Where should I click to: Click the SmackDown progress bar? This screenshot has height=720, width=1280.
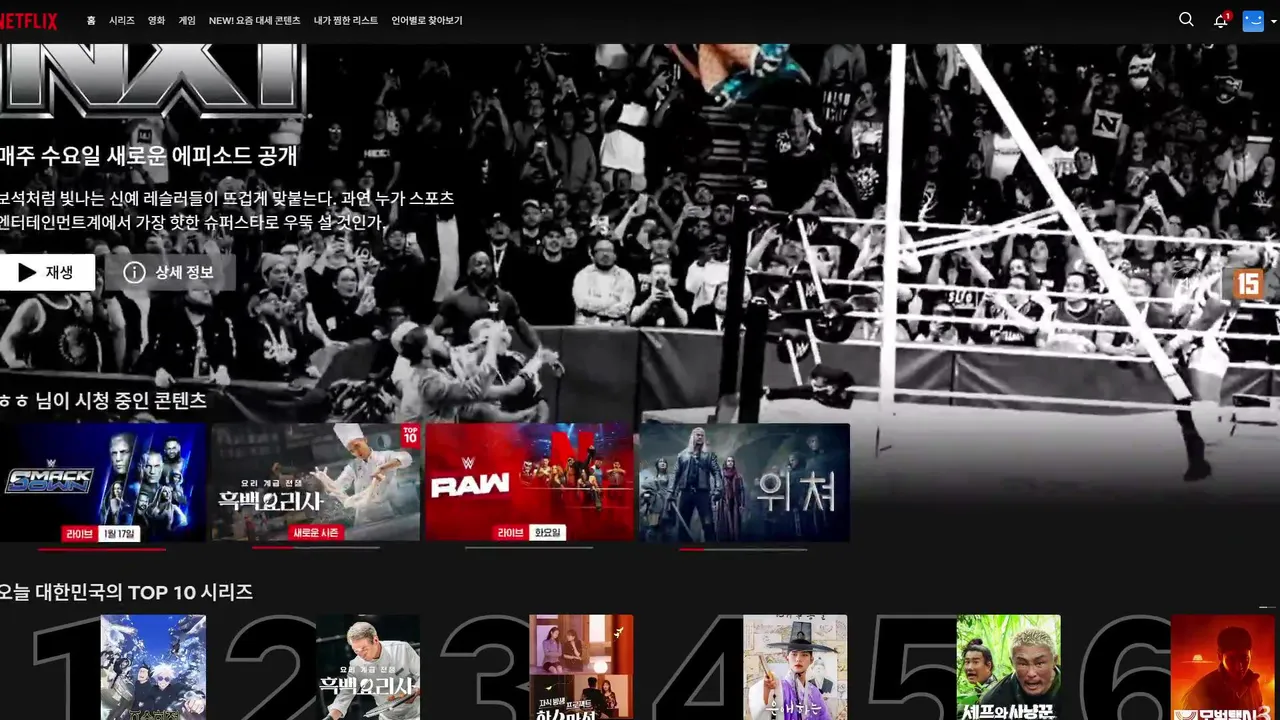click(102, 549)
